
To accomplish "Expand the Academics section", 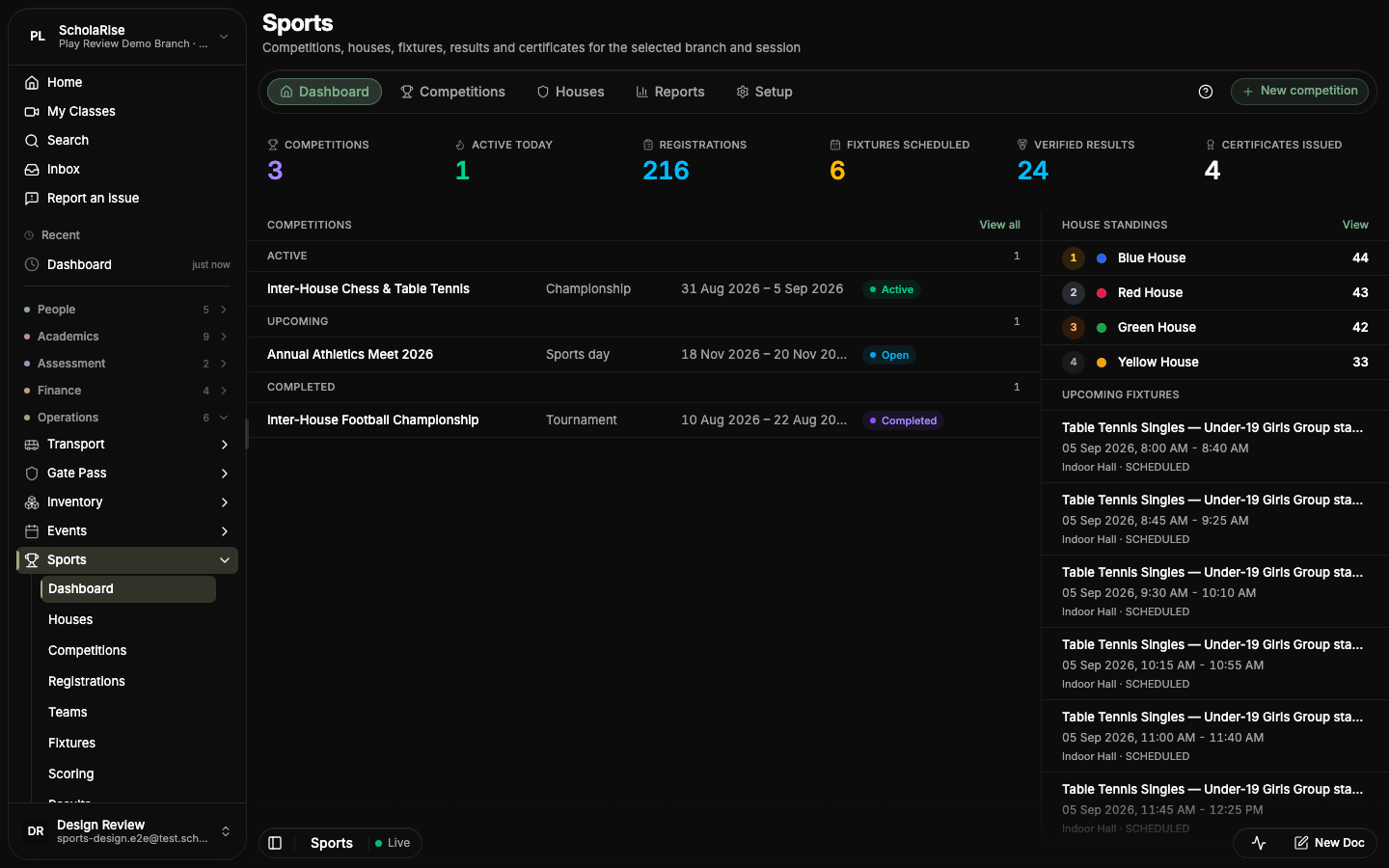I will [127, 337].
